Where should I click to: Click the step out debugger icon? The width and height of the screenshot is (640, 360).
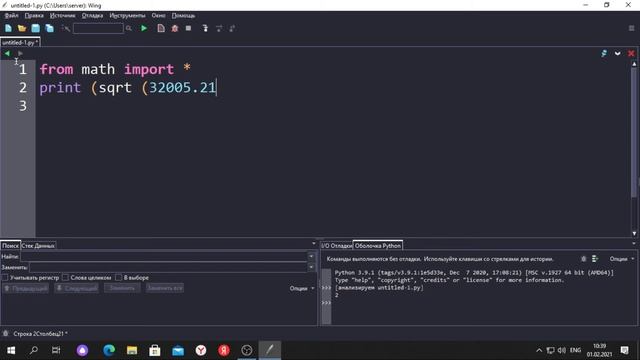coord(232,28)
